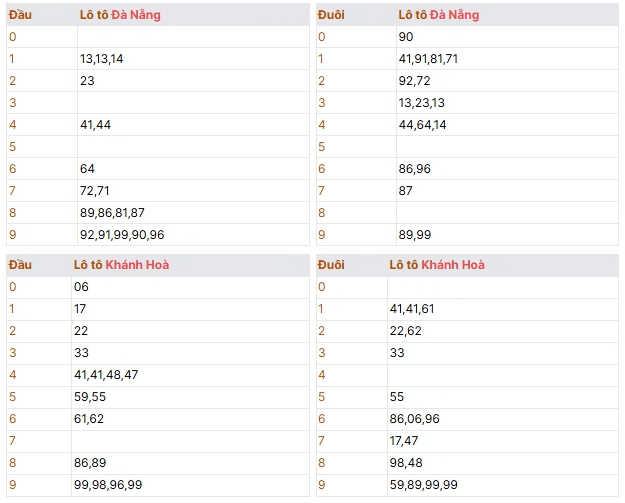The width and height of the screenshot is (625, 503).
Task: Select cell 41,41,48,47 in Khánh Hoà Đầu table
Action: coord(191,375)
